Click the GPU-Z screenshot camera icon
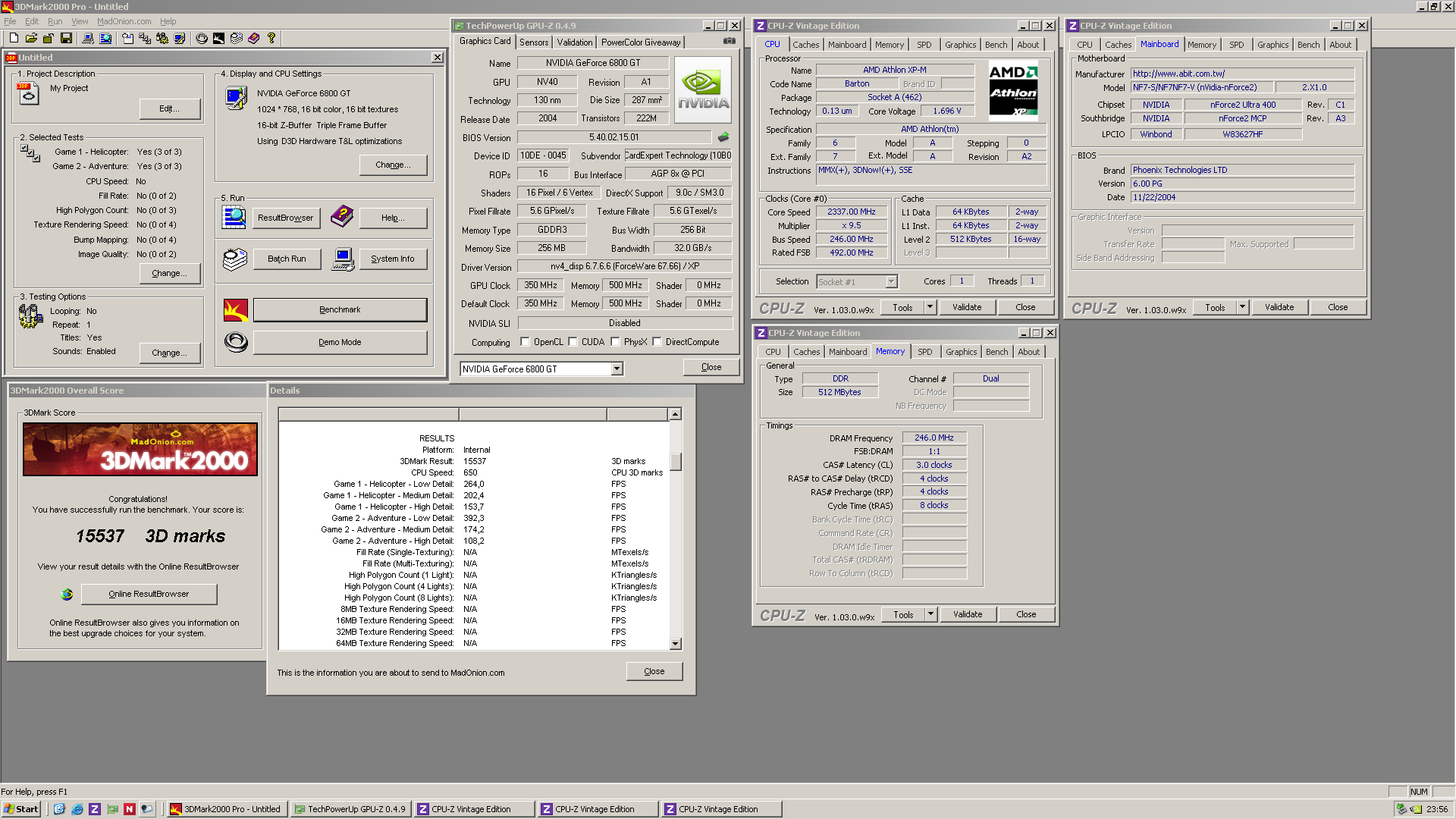The image size is (1456, 819). tap(730, 41)
